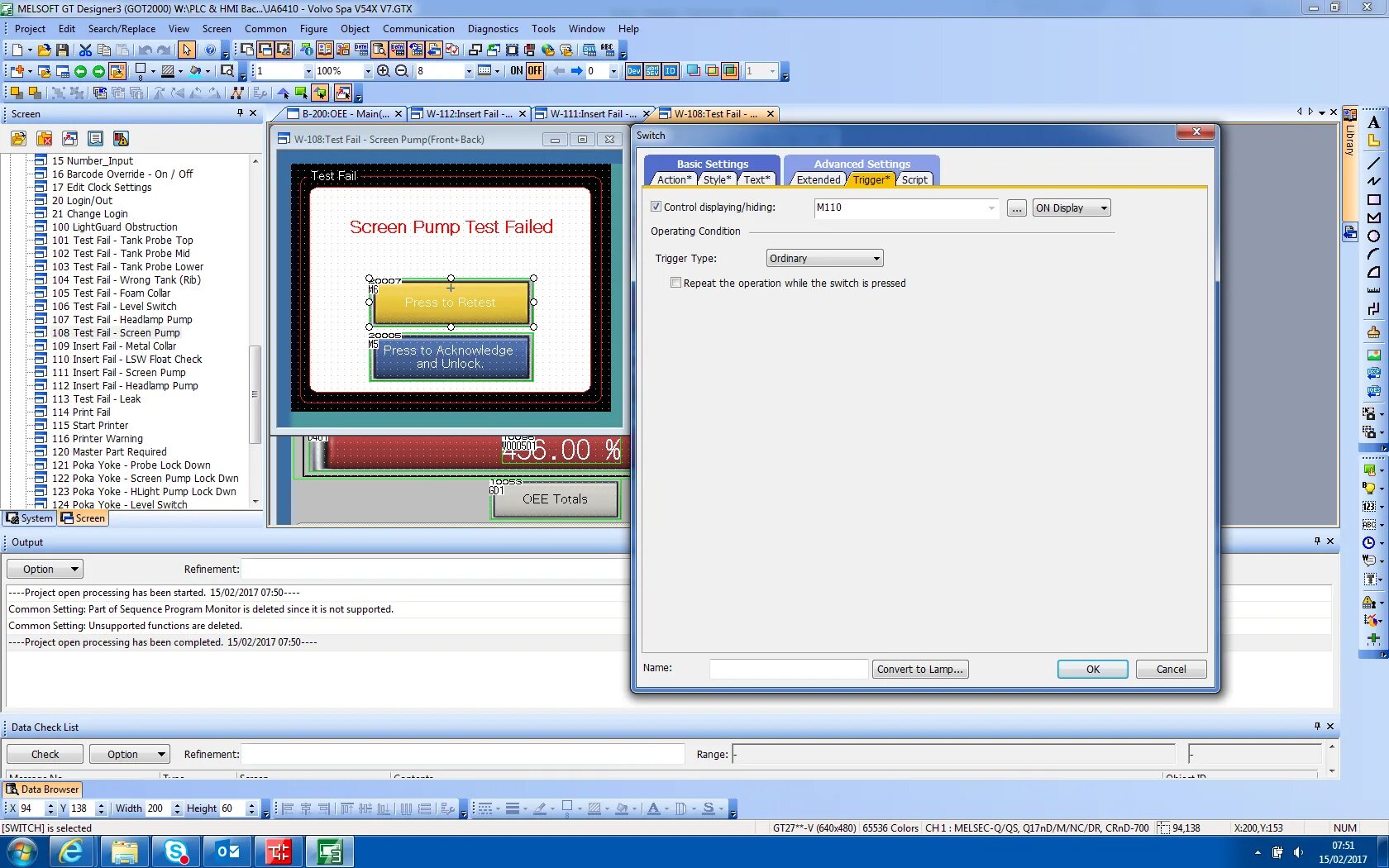
Task: Select the Line drawing tool
Action: pos(1373,163)
